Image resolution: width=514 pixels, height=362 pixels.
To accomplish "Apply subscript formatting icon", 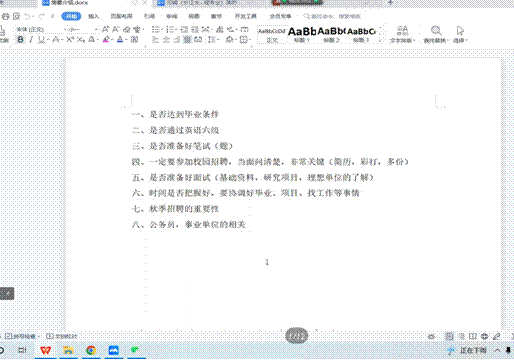I will [80, 40].
